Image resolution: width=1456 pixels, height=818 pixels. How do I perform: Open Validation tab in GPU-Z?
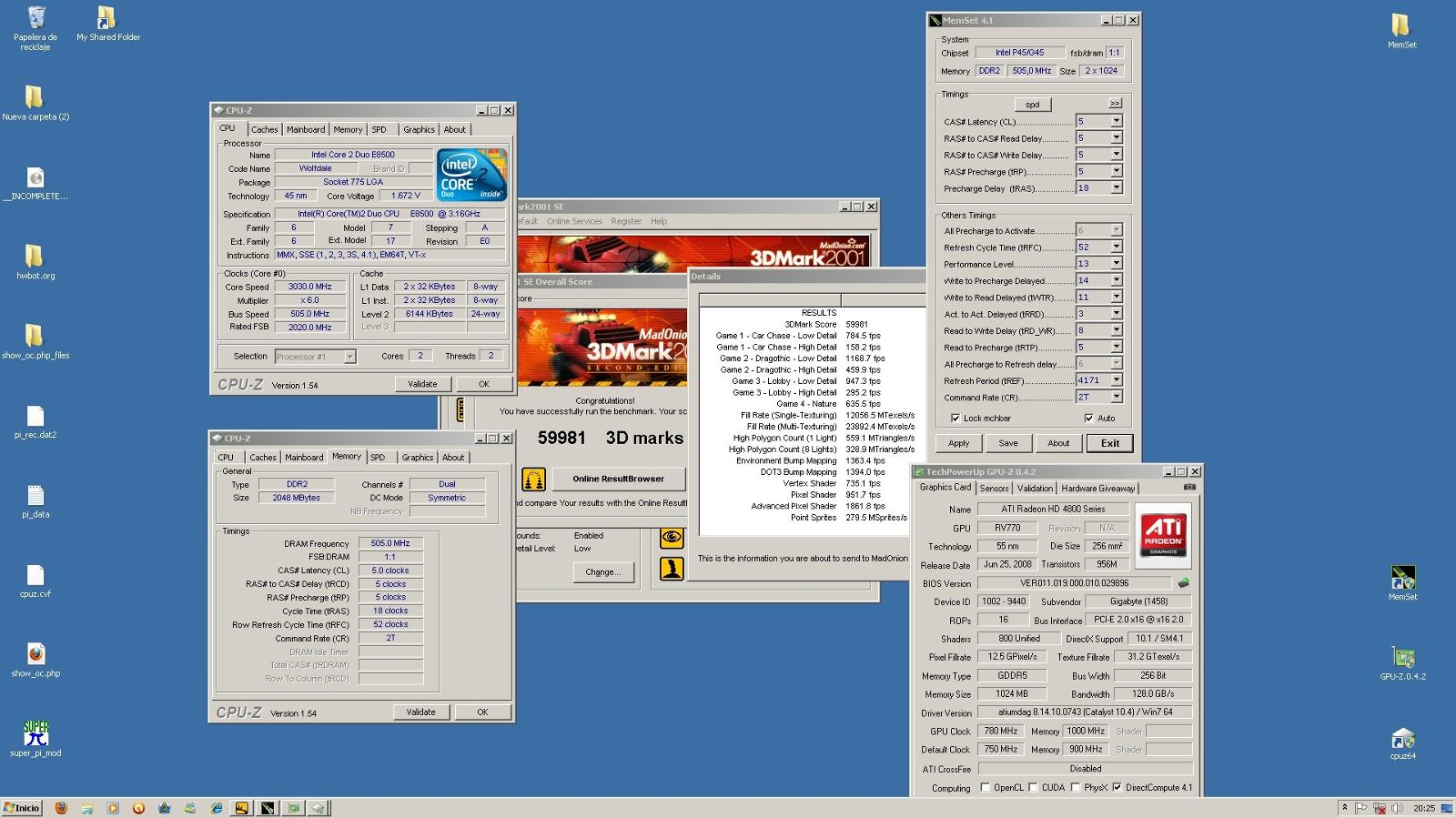1035,489
